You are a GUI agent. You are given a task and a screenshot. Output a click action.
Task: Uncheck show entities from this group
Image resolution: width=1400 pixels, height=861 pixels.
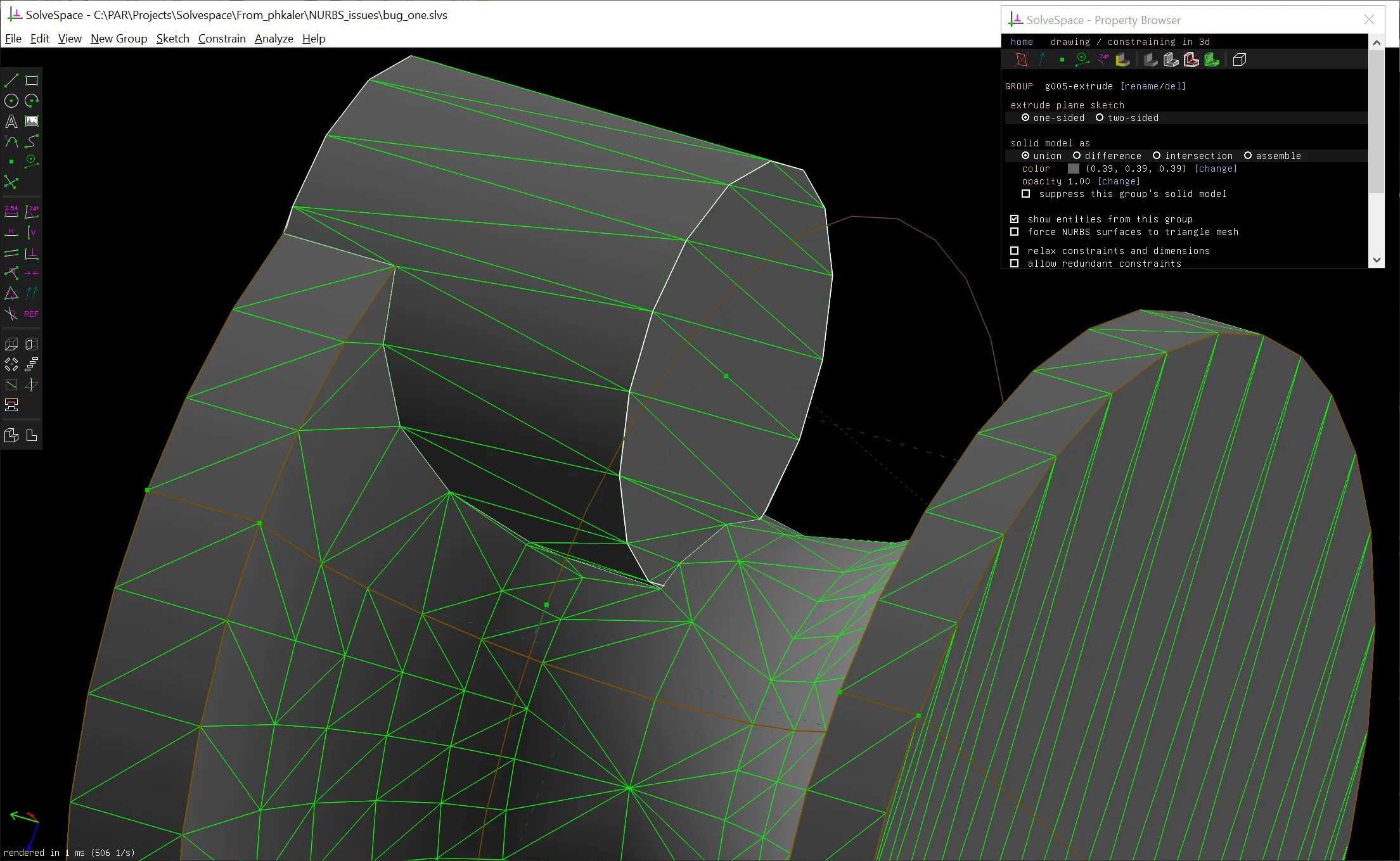(x=1015, y=219)
